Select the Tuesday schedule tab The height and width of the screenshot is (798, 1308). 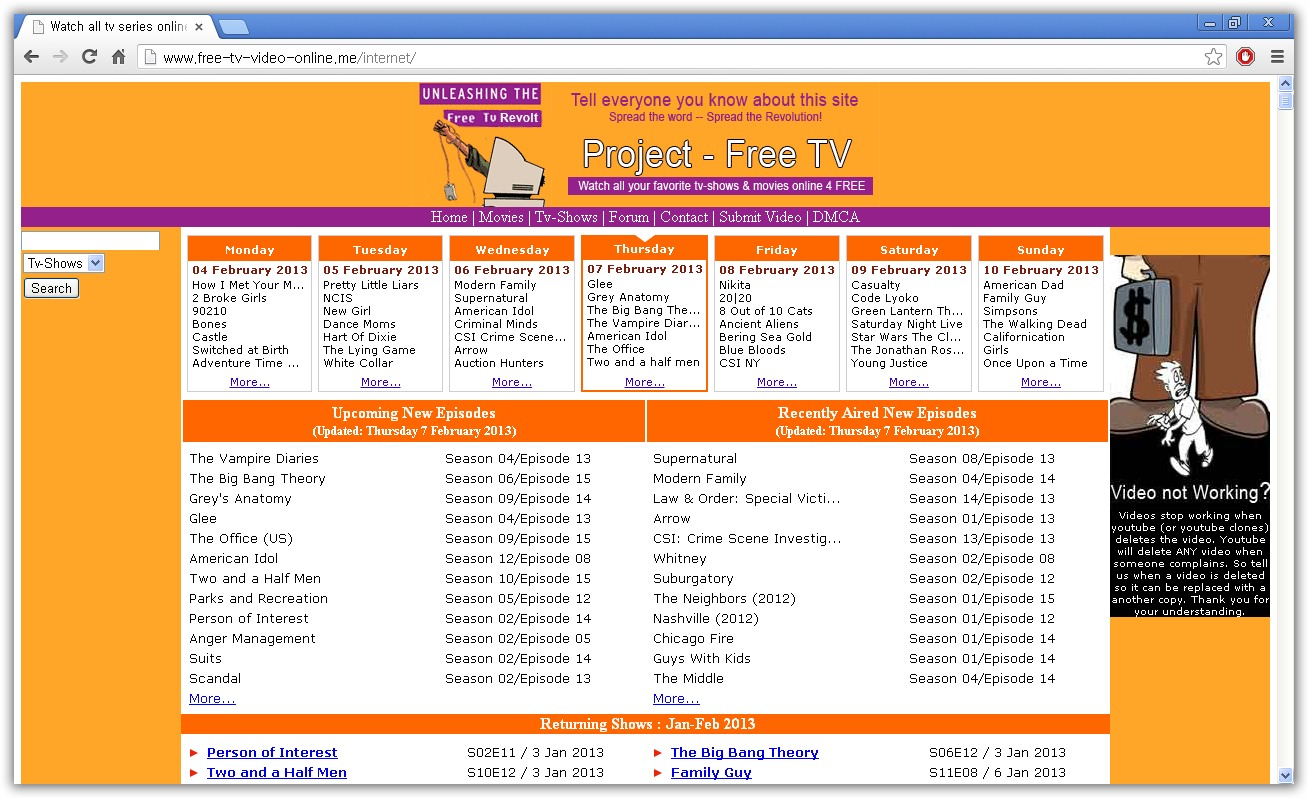pyautogui.click(x=381, y=250)
